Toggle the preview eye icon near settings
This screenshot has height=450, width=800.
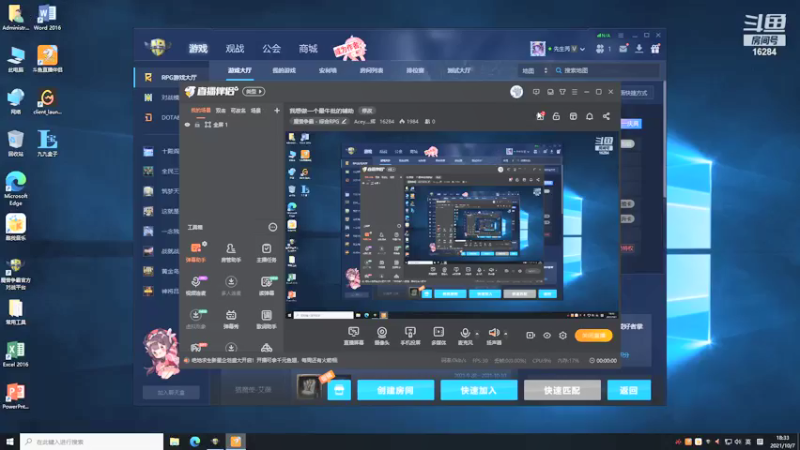point(546,335)
